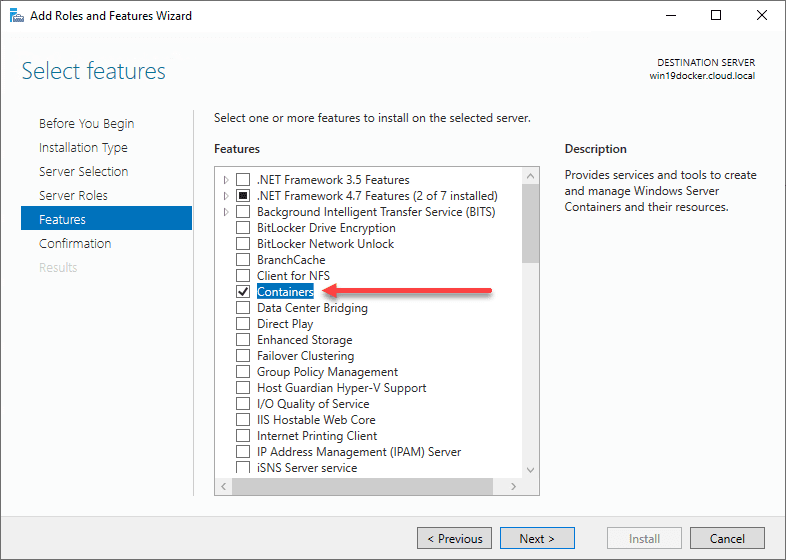786x560 pixels.
Task: Expand Background Intelligent Transfer Service node
Action: [x=226, y=212]
